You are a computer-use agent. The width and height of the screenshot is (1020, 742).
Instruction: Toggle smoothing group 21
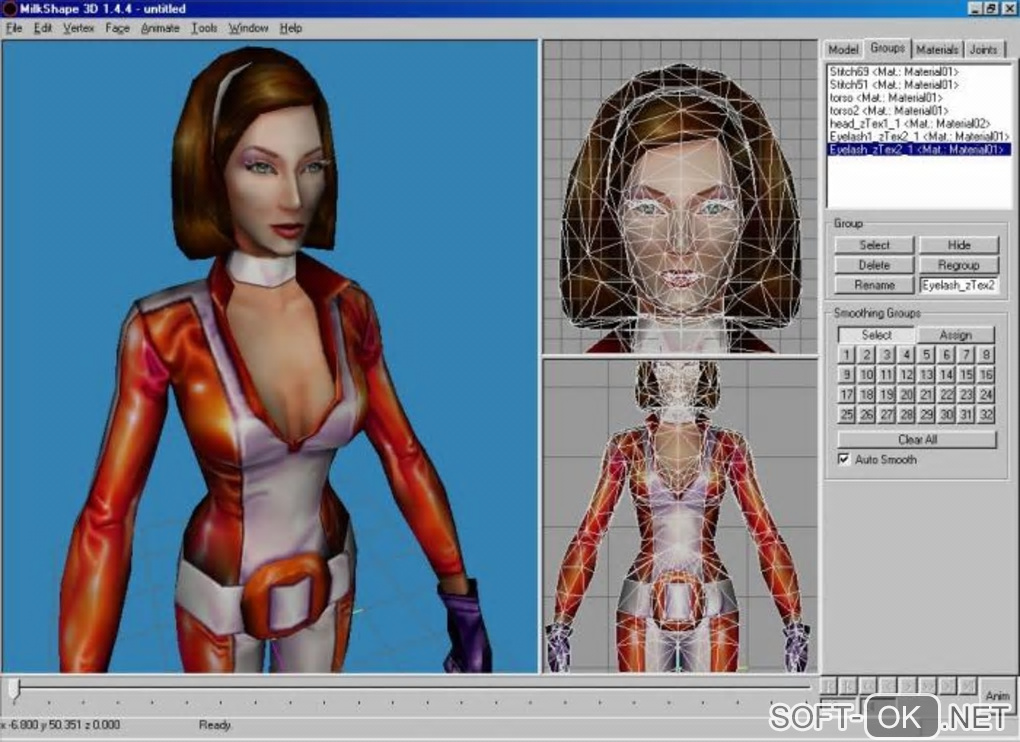[926, 395]
